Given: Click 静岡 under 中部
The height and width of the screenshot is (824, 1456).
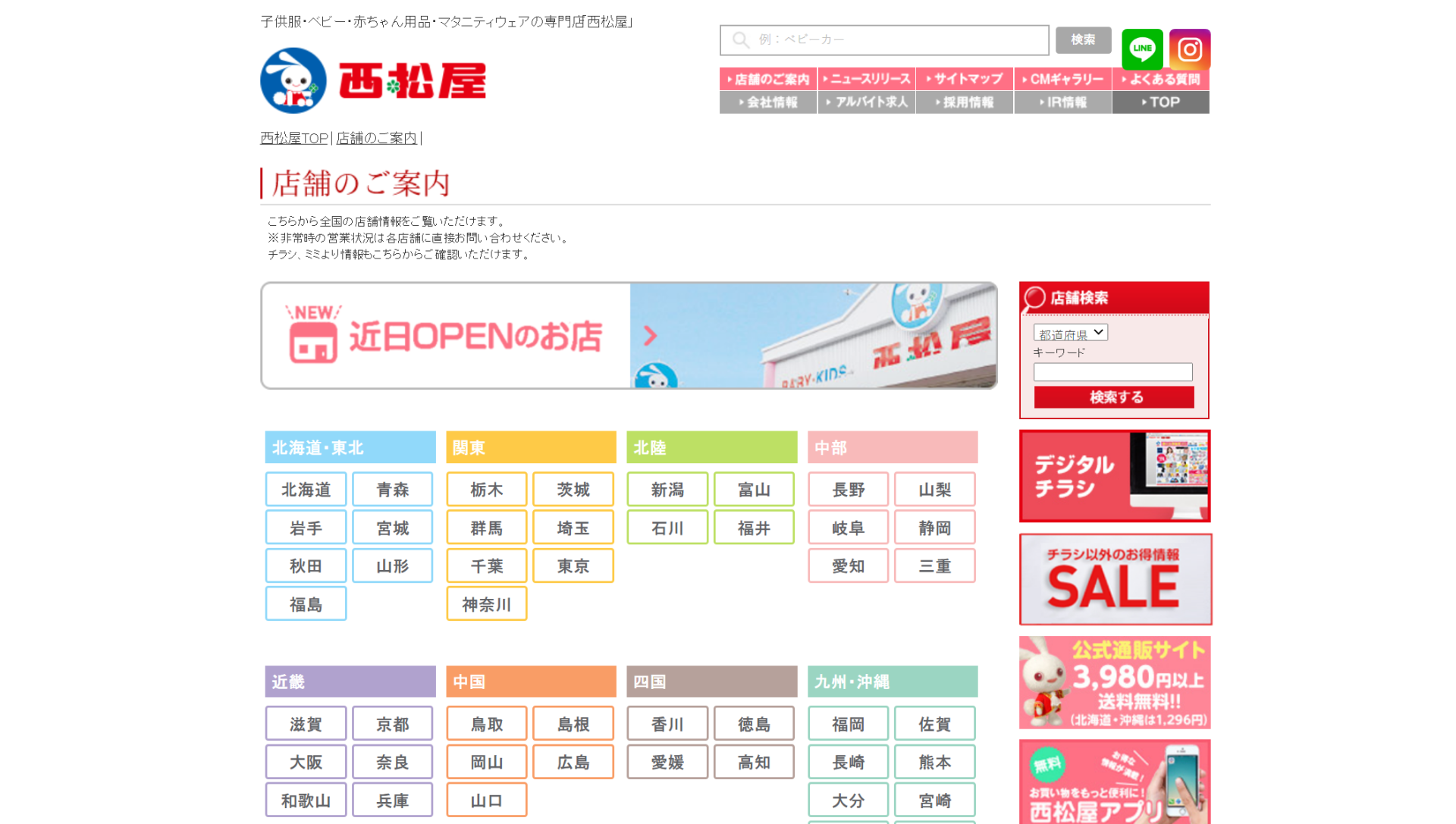Looking at the screenshot, I should click(935, 528).
